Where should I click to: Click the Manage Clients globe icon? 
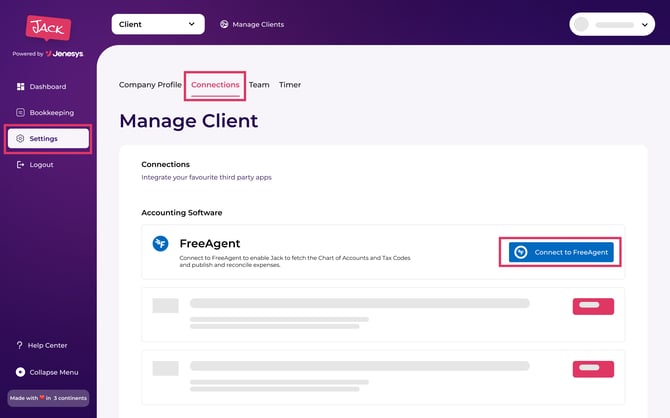224,24
